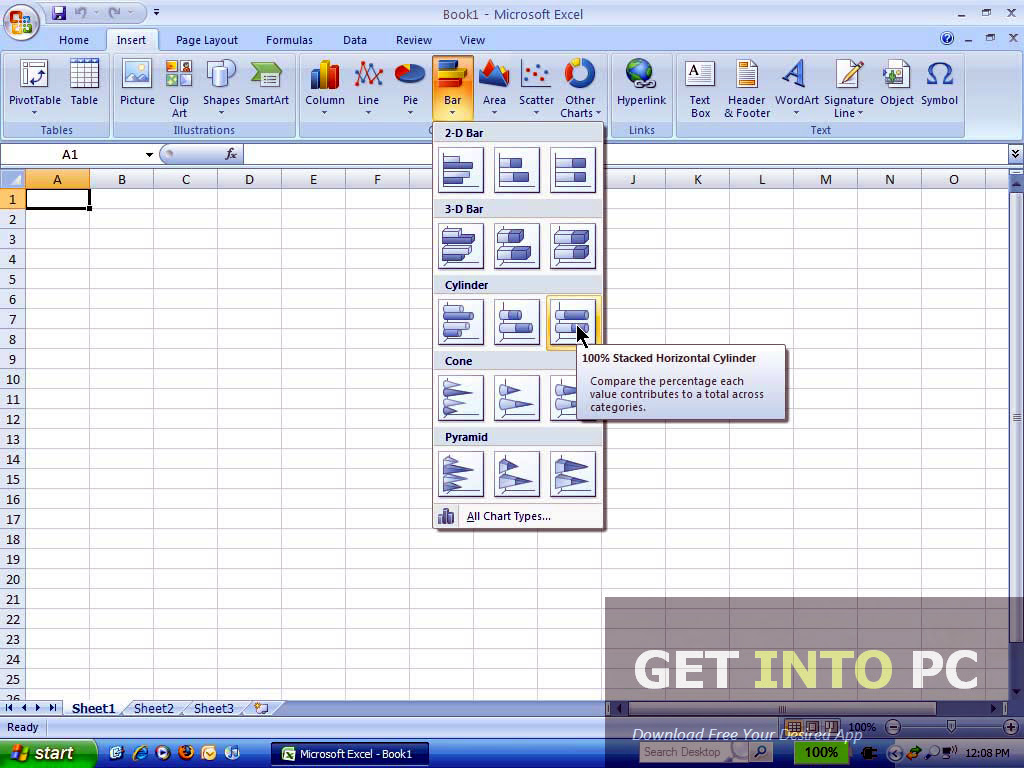This screenshot has width=1024, height=768.
Task: Choose 2-D Stacked Bar chart
Action: pos(517,170)
